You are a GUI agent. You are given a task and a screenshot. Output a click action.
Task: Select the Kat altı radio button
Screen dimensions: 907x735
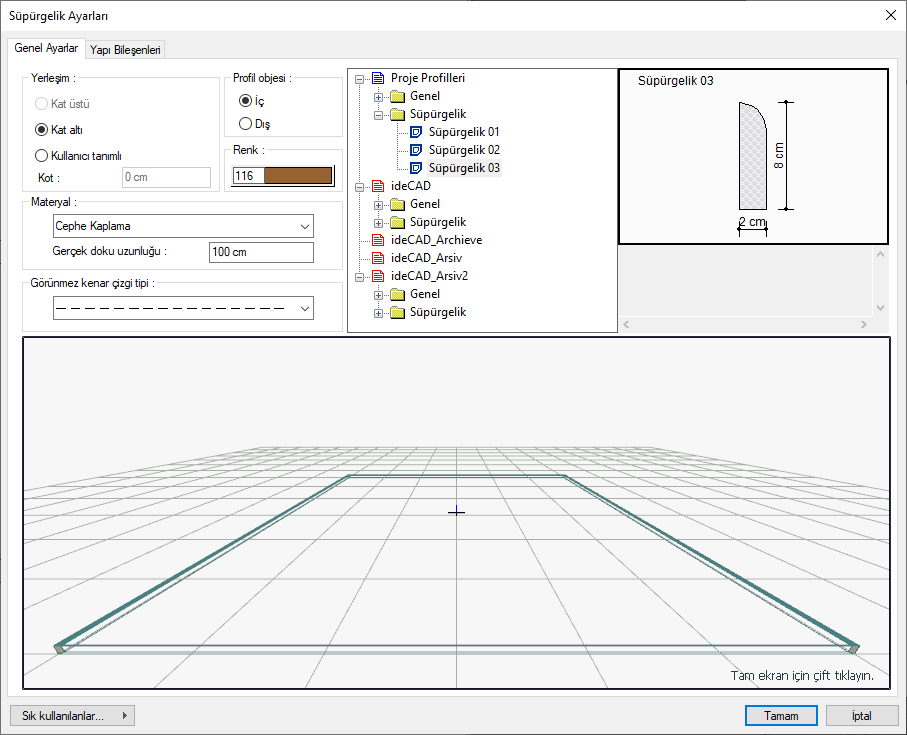click(41, 129)
